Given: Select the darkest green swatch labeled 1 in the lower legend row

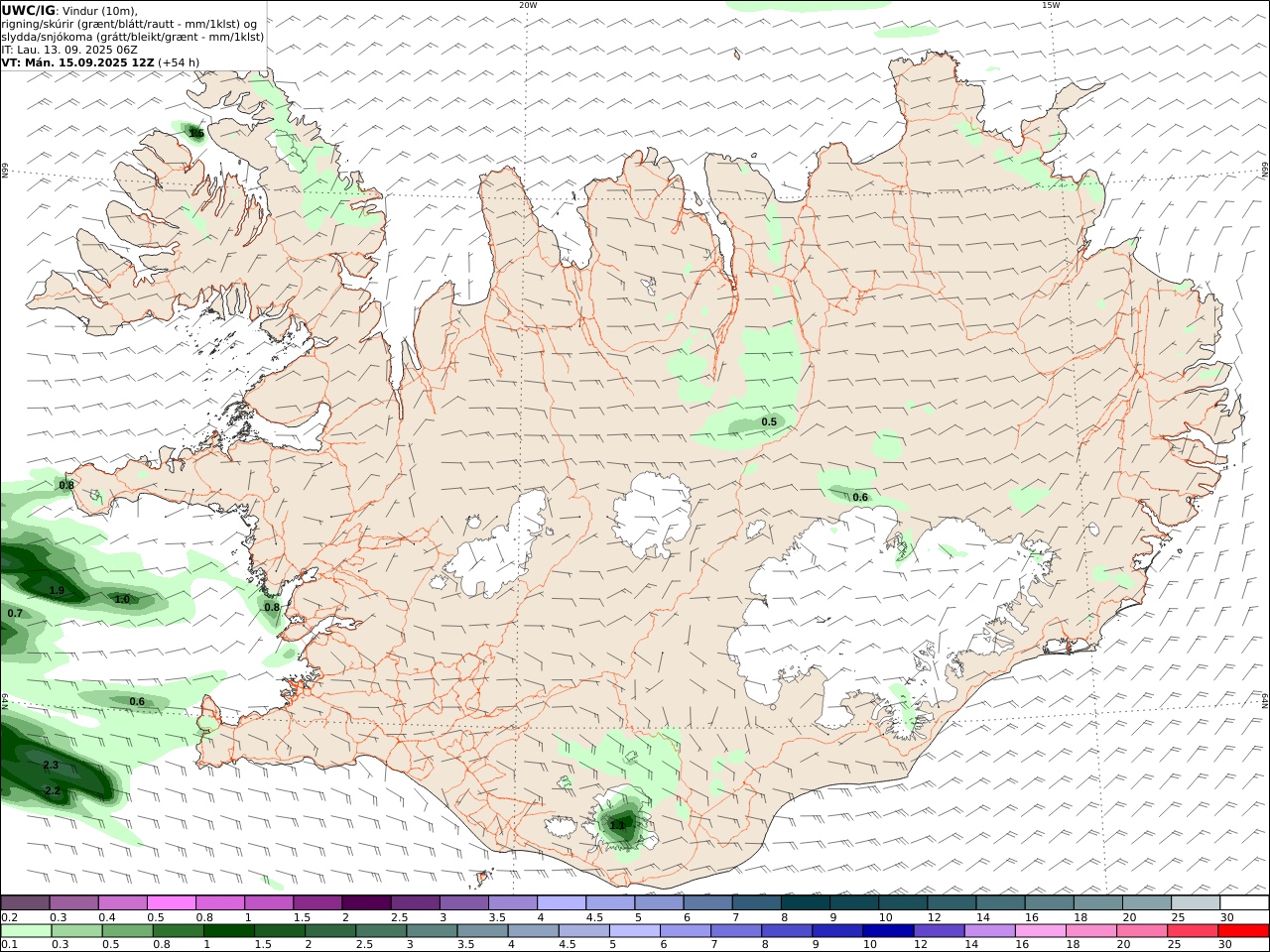Looking at the screenshot, I should (x=229, y=930).
